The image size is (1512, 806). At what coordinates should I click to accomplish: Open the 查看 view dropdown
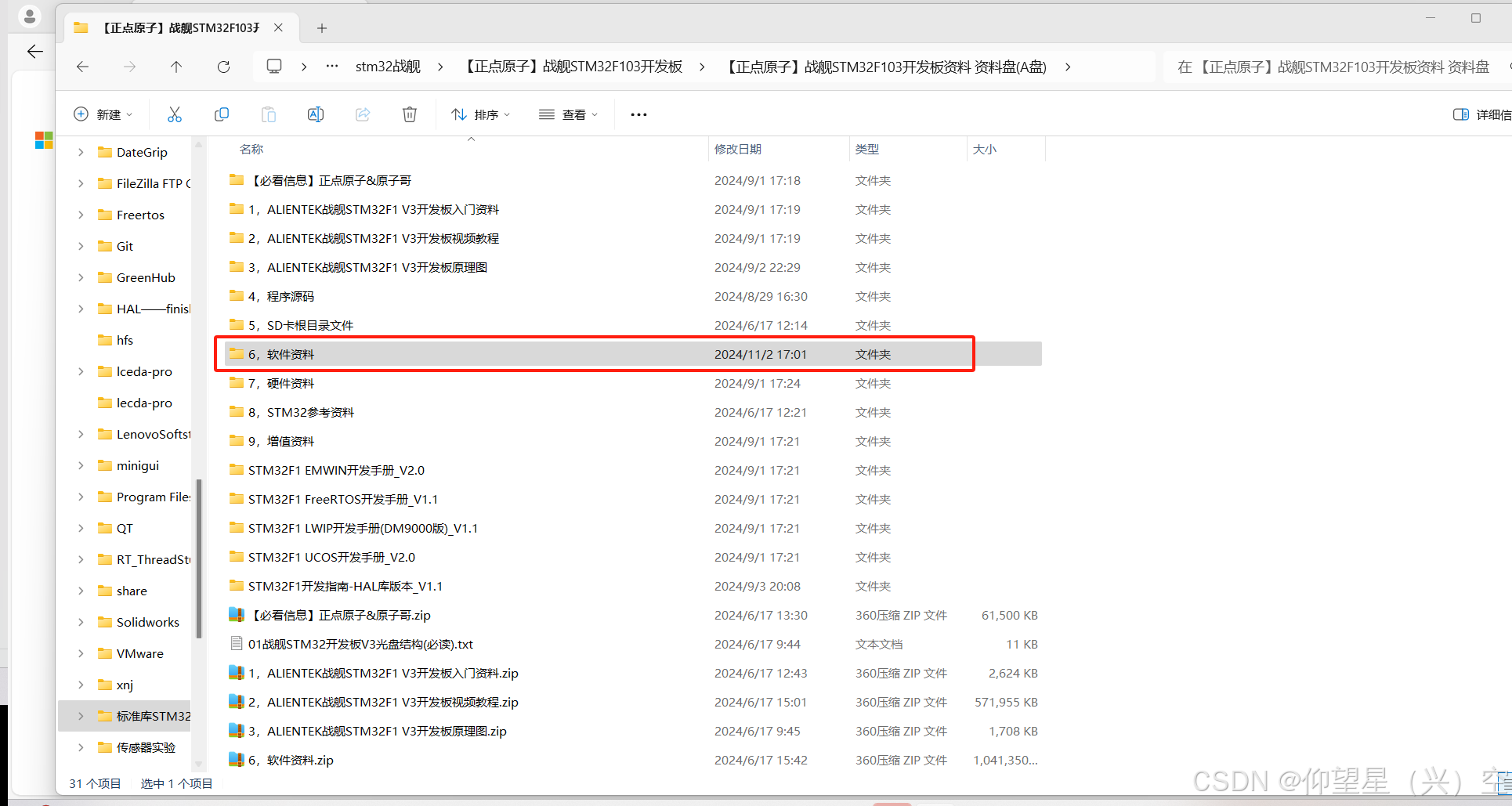point(569,114)
